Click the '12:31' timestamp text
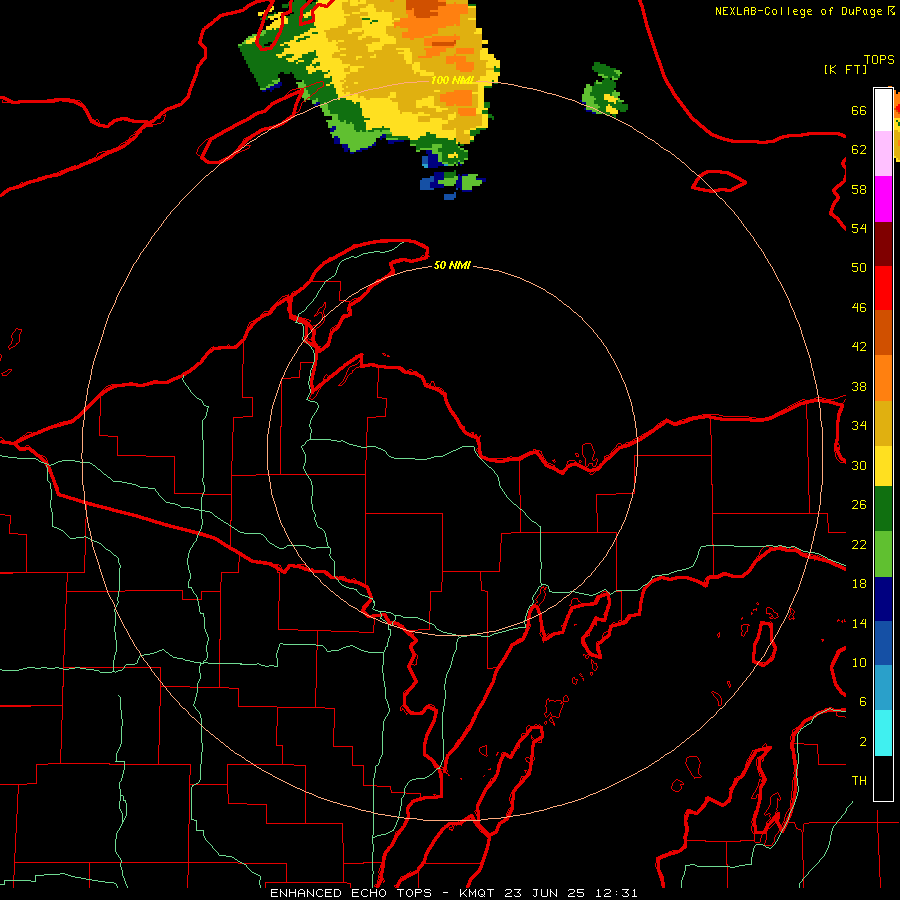900x900 pixels. point(616,893)
